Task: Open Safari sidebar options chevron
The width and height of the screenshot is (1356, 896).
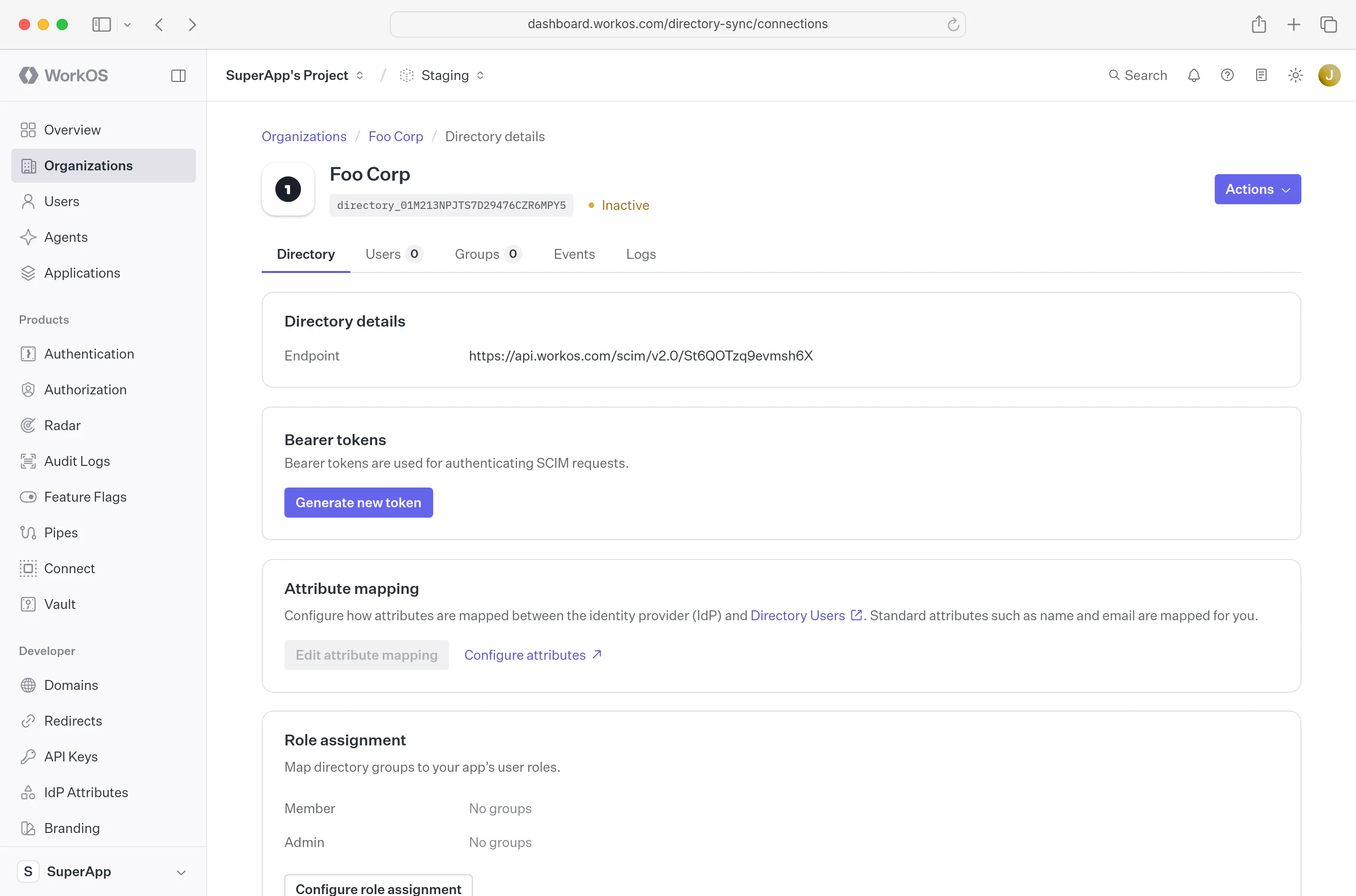Action: click(128, 24)
